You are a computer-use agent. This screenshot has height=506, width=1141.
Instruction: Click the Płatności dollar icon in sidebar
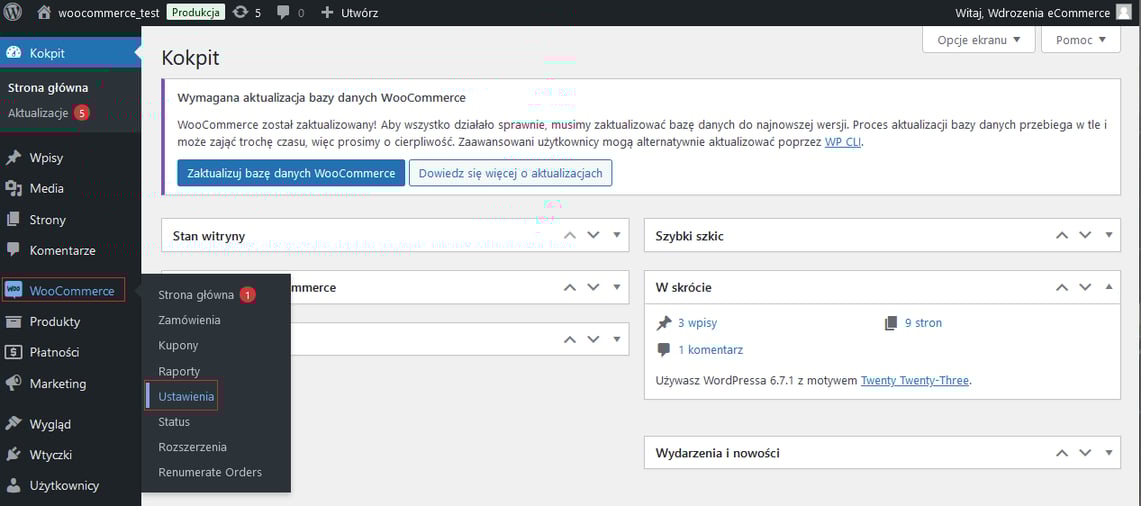pos(13,352)
